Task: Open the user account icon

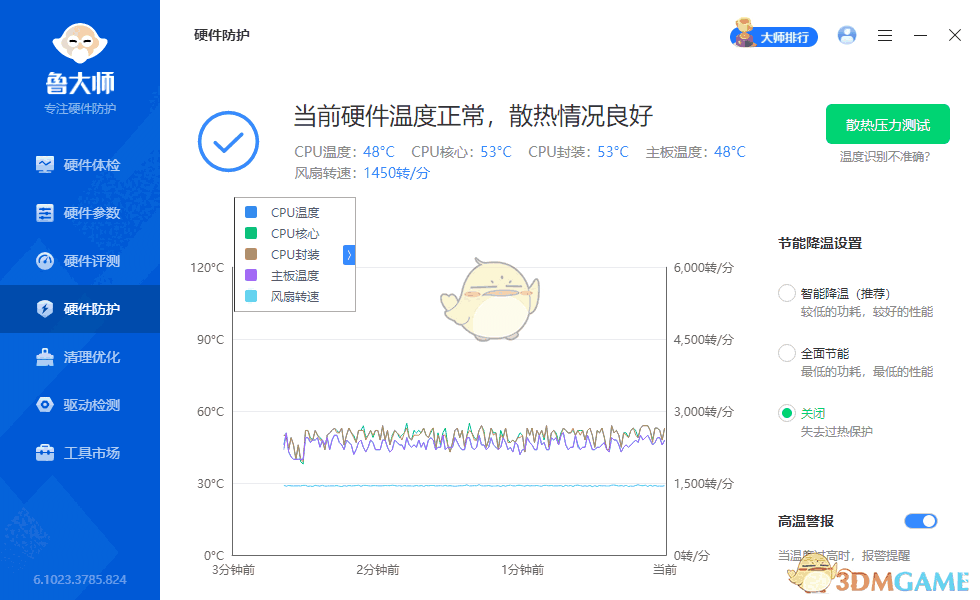Action: click(x=846, y=35)
